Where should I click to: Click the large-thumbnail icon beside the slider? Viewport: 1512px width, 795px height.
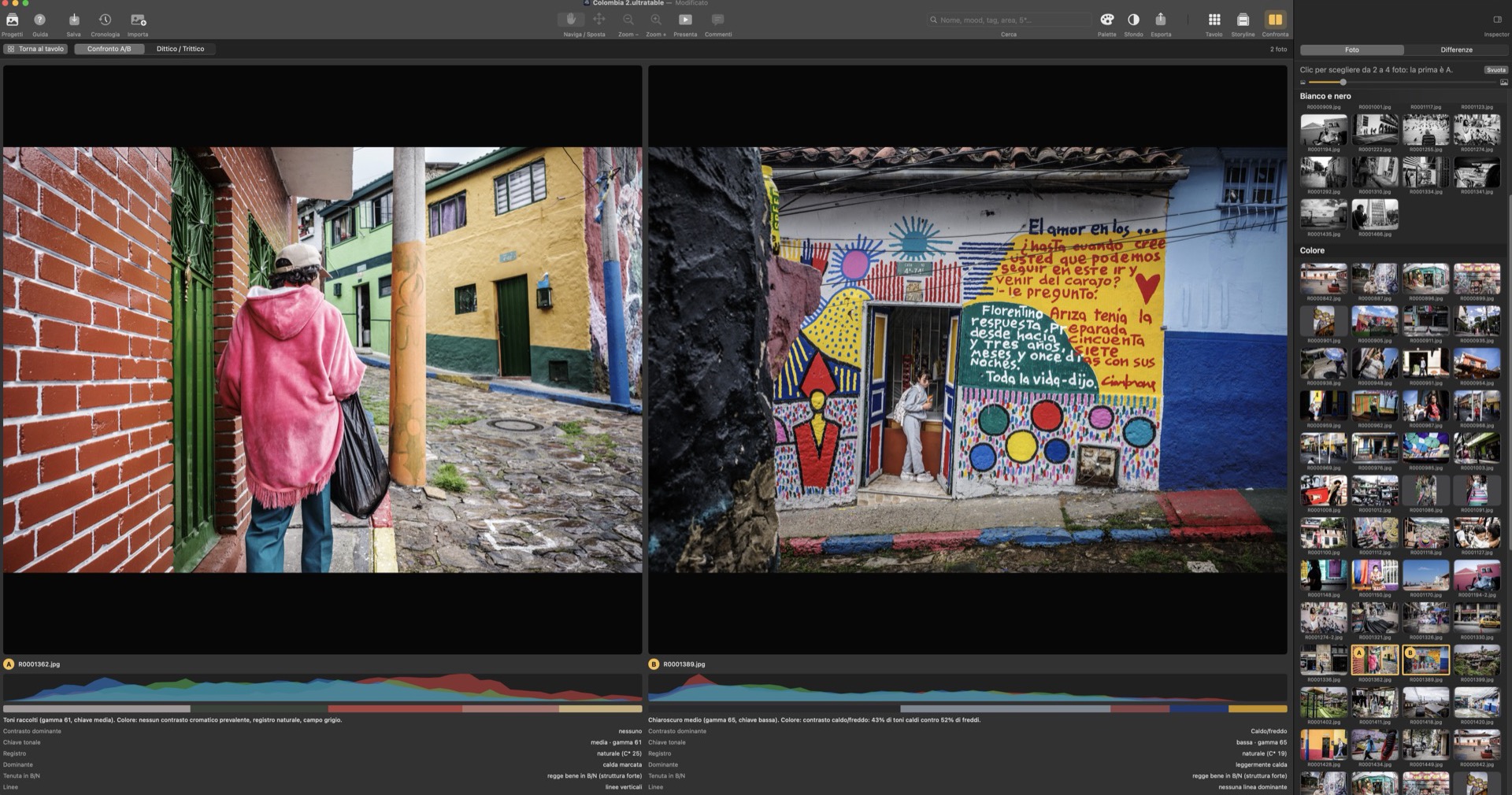pyautogui.click(x=1503, y=83)
